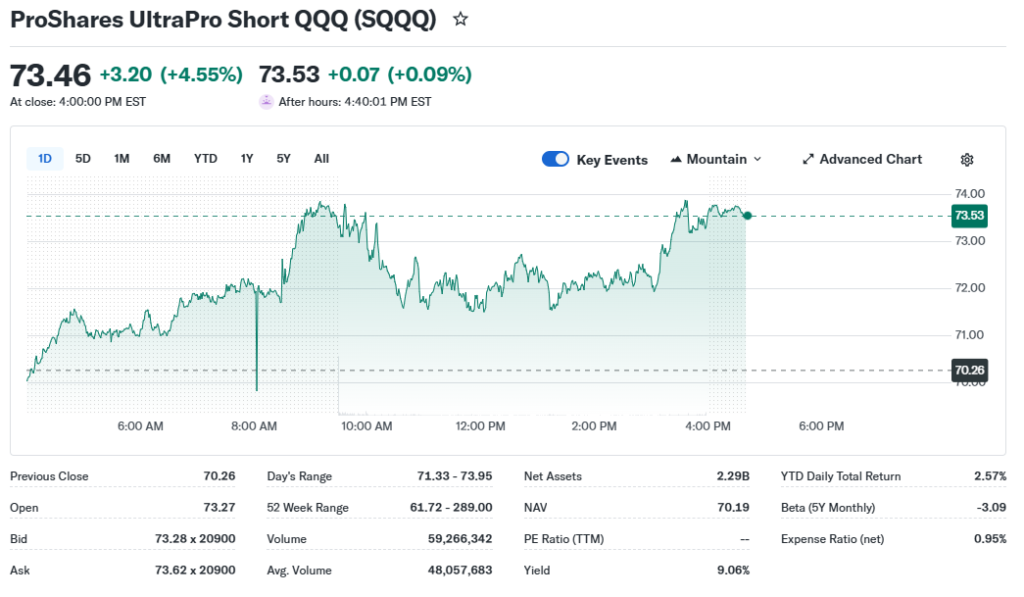Switch to the 5D time range
This screenshot has height=597, width=1024.
(83, 159)
